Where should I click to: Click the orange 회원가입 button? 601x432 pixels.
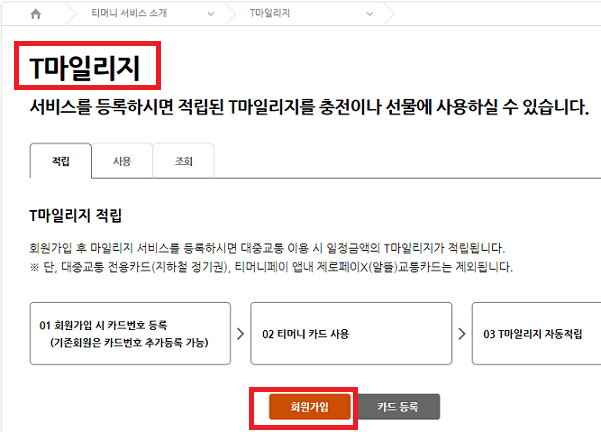coord(309,407)
